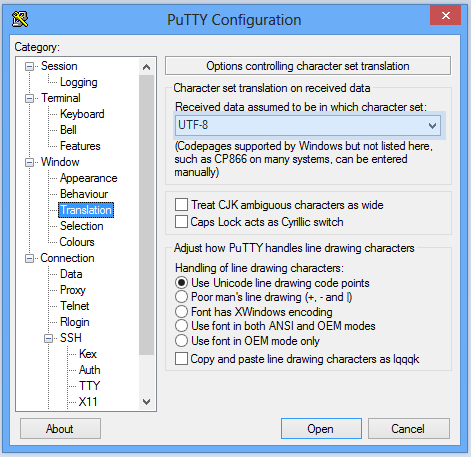
Task: Collapse the Terminal tree node
Action: pyautogui.click(x=30, y=98)
